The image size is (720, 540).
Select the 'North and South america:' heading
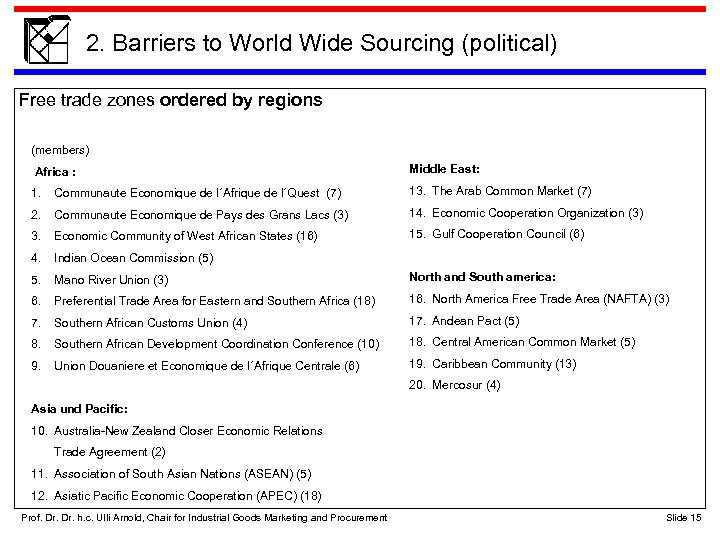[482, 277]
